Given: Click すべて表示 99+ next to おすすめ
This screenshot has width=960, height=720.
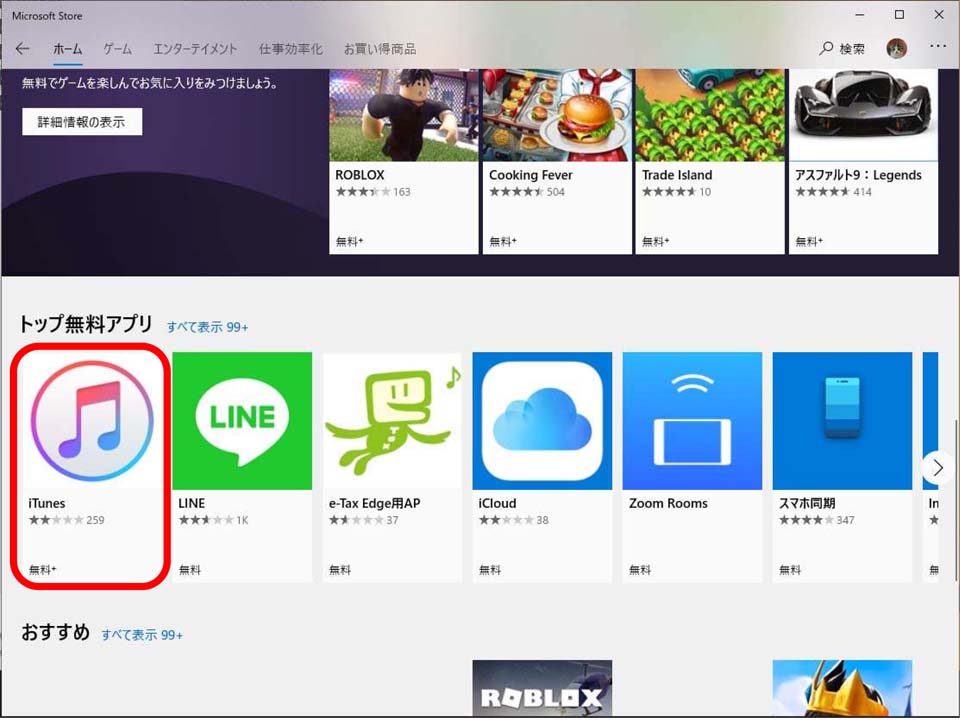Looking at the screenshot, I should [142, 635].
